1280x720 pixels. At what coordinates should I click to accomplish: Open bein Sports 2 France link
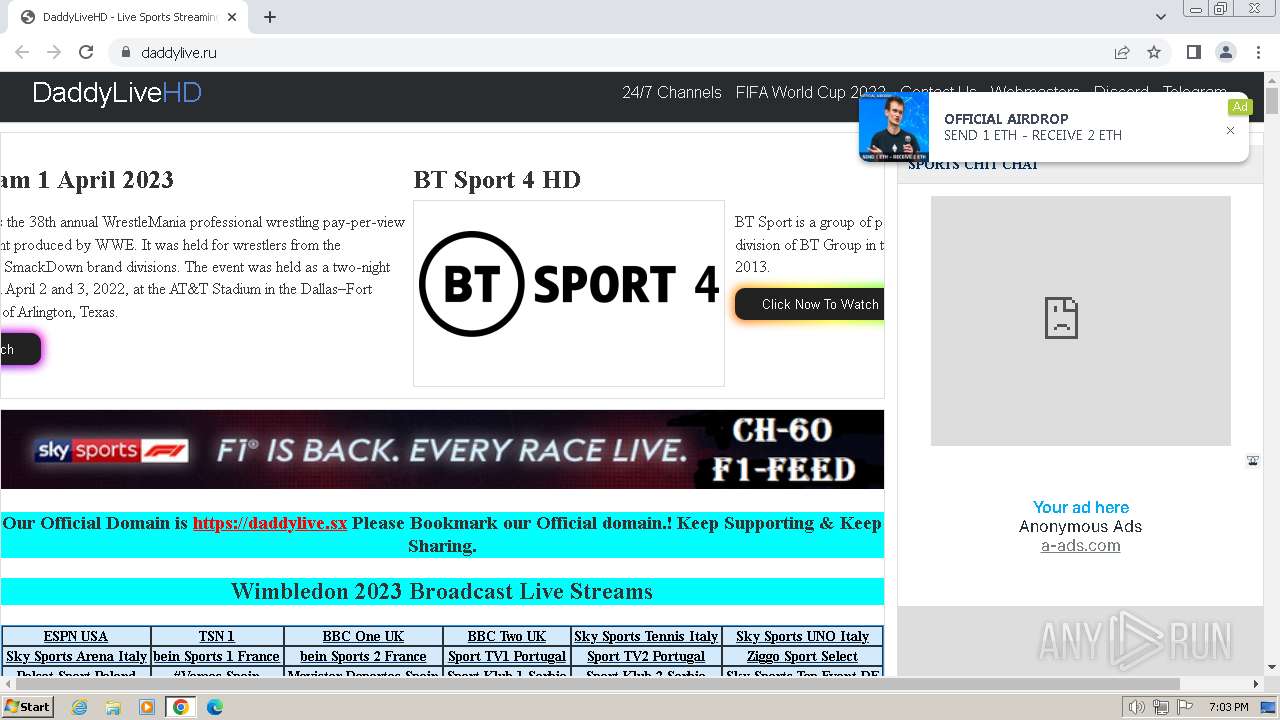(x=363, y=656)
